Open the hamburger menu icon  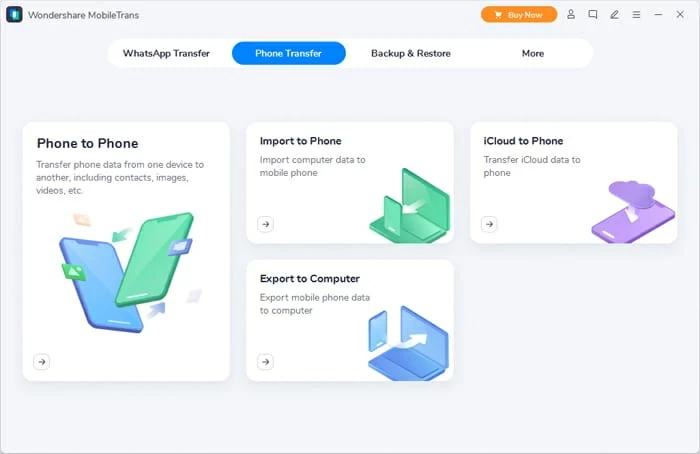click(636, 15)
